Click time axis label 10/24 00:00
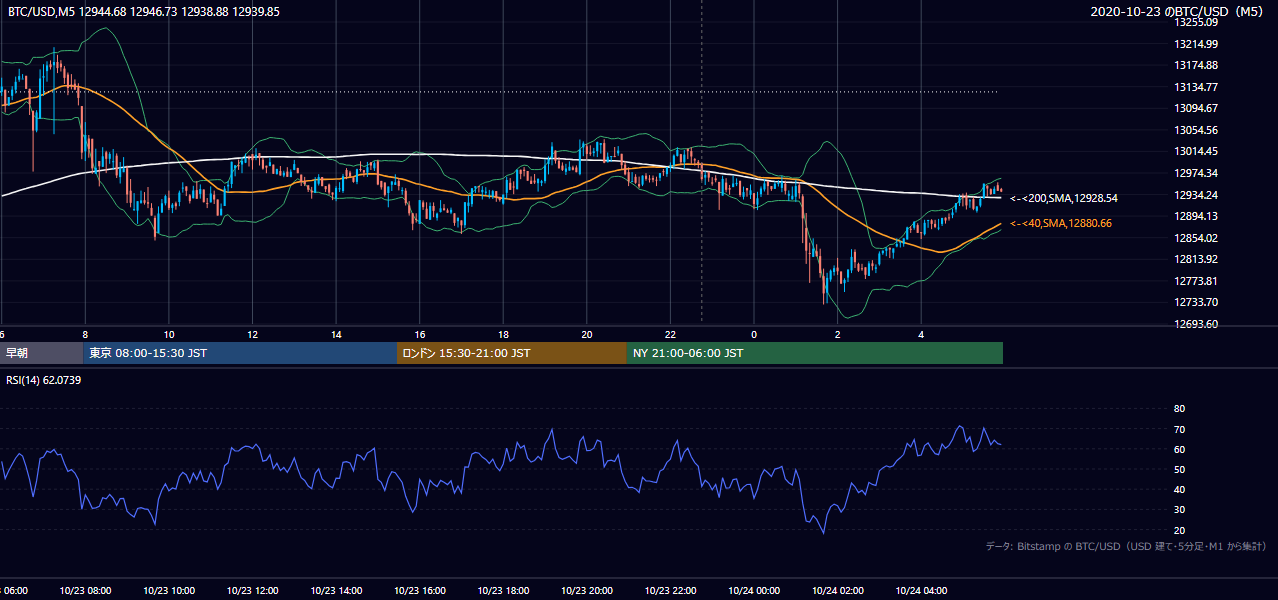The height and width of the screenshot is (600, 1278). click(753, 591)
